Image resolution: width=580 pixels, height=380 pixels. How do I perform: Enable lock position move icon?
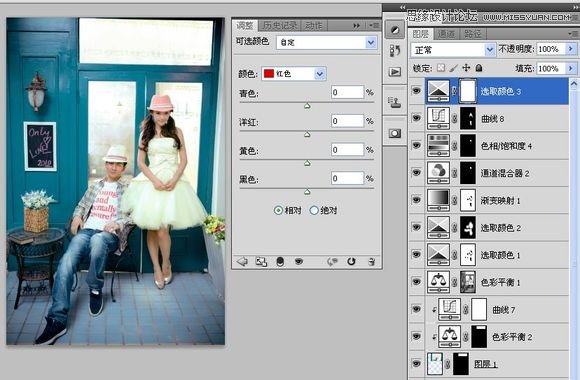pos(466,68)
